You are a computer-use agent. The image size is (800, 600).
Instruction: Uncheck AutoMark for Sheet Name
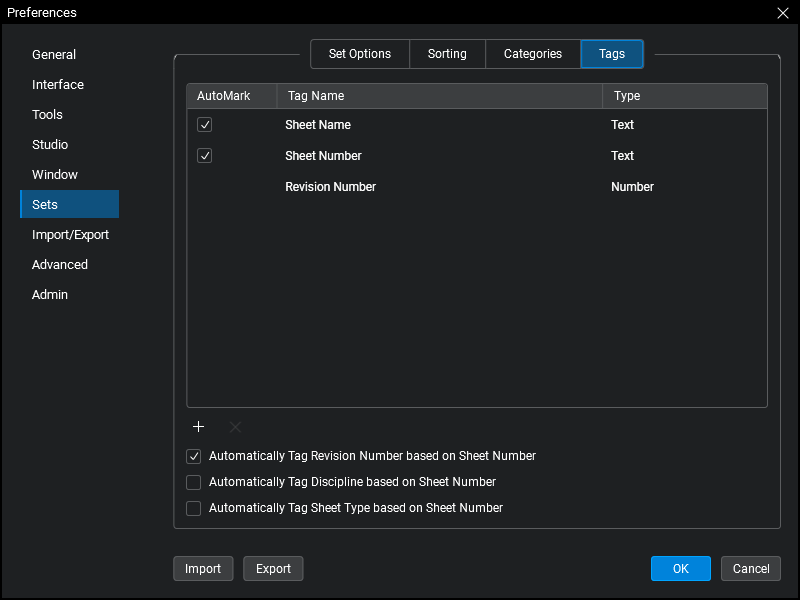[205, 125]
